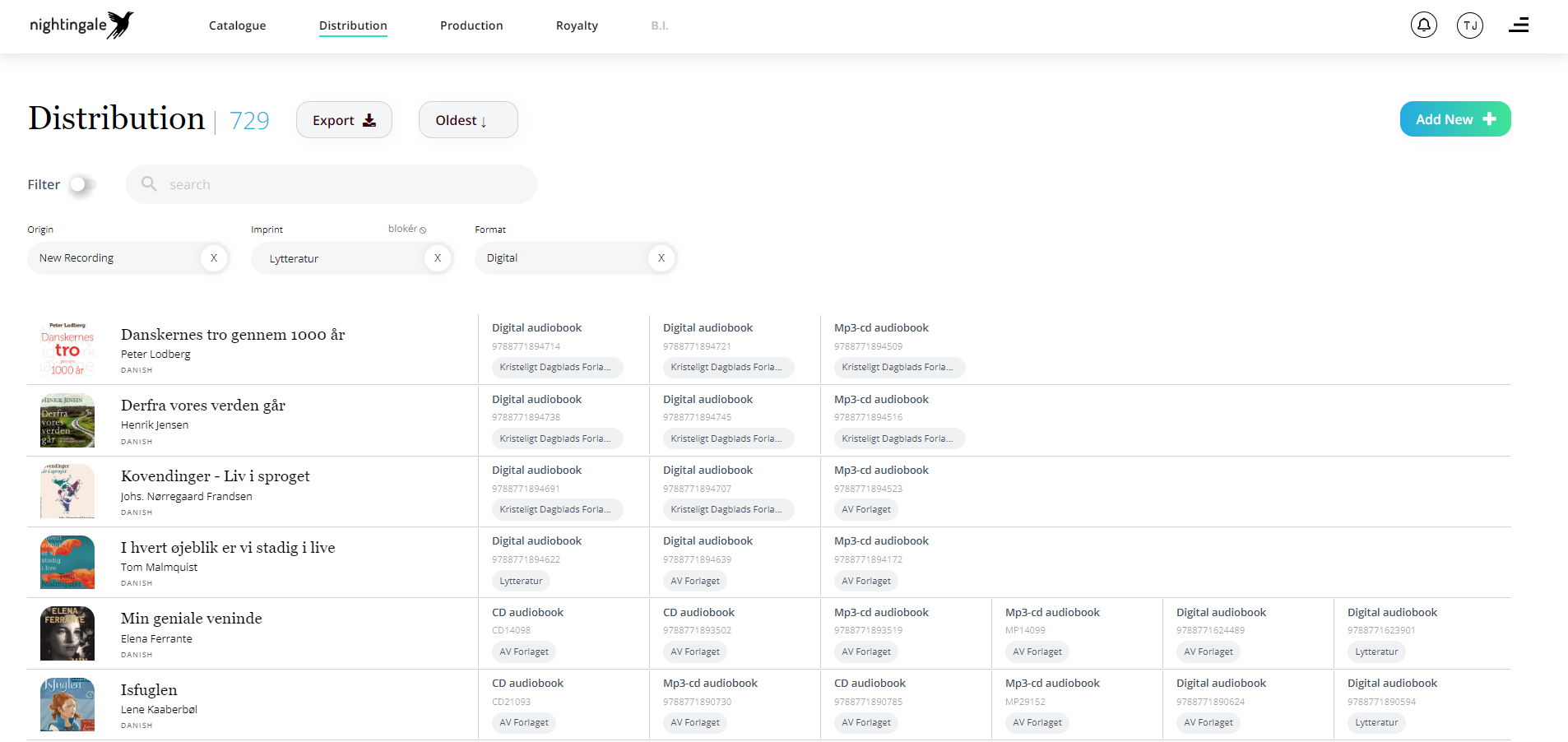The height and width of the screenshot is (742, 1568).
Task: Open Kovendinger - Liv i sproget title
Action: pyautogui.click(x=216, y=475)
